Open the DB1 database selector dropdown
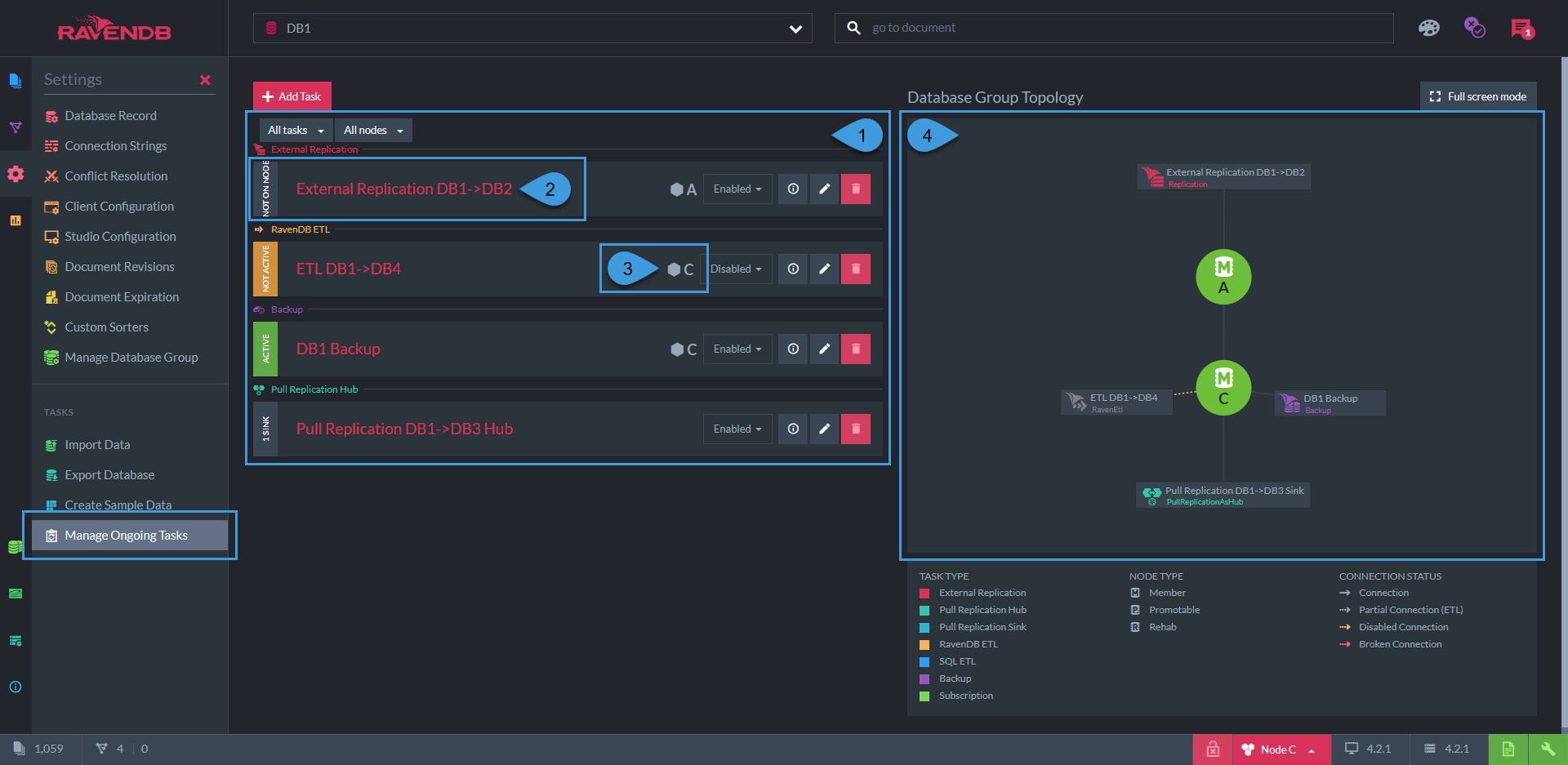This screenshot has height=765, width=1568. tap(532, 28)
